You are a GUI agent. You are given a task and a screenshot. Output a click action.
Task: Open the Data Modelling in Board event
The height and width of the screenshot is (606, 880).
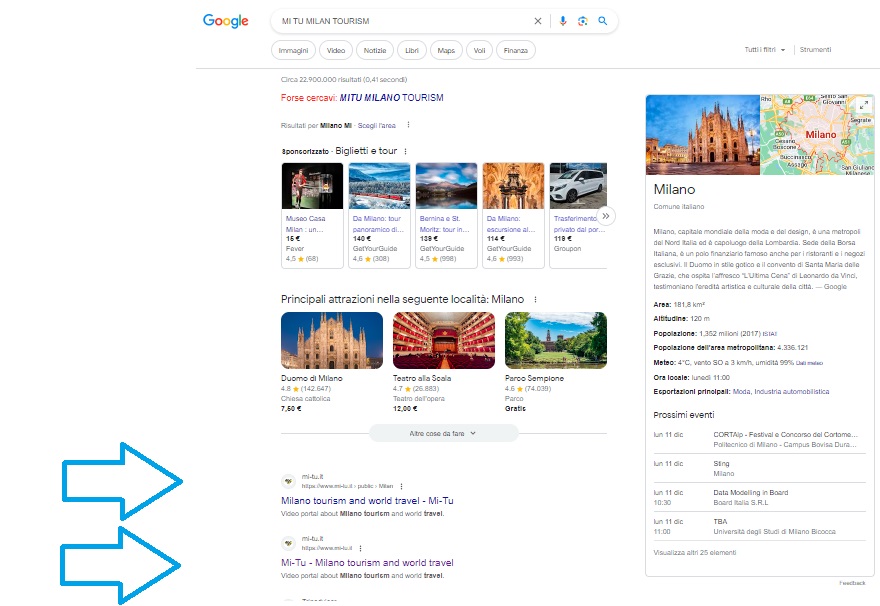(759, 498)
